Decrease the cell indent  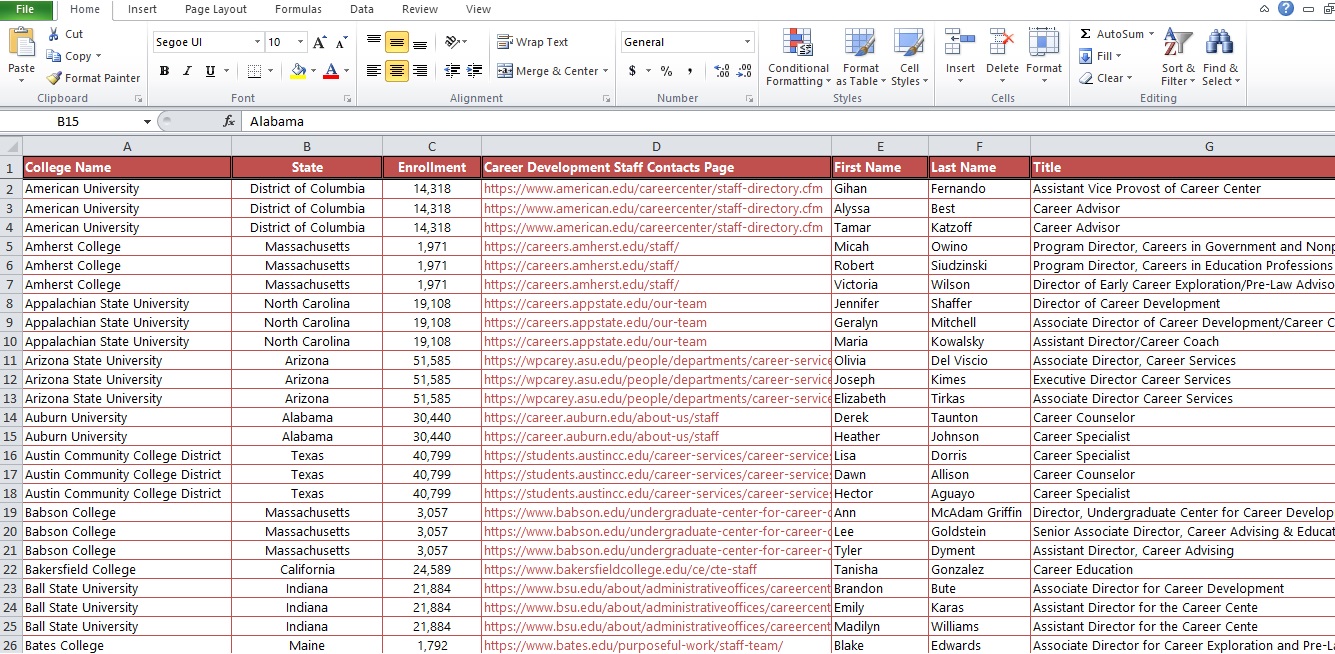click(452, 71)
